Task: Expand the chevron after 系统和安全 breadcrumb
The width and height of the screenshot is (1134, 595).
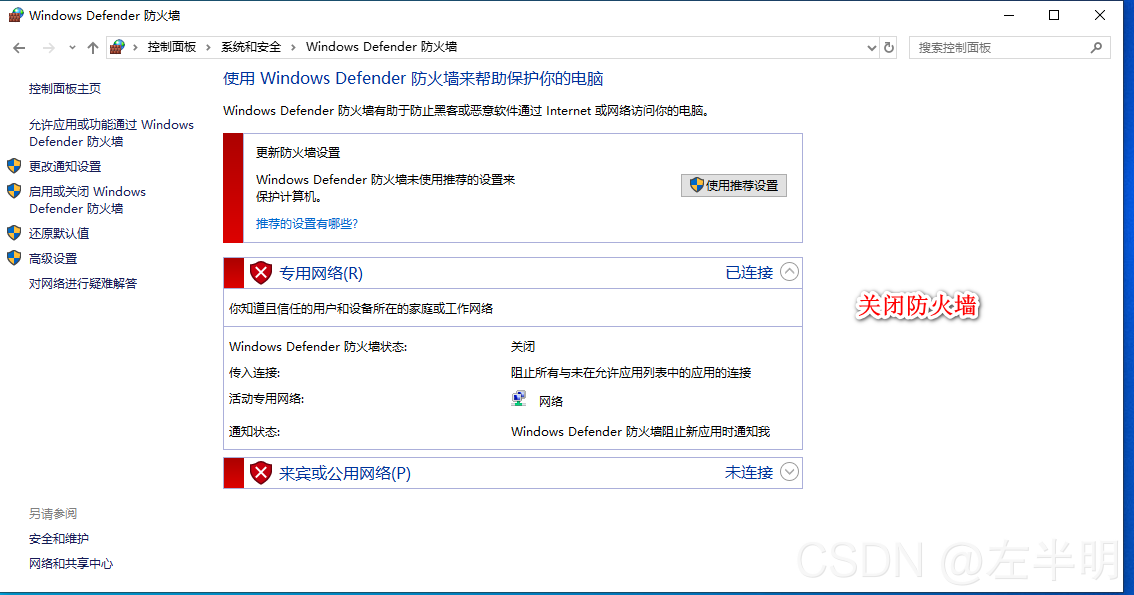Action: click(x=293, y=48)
